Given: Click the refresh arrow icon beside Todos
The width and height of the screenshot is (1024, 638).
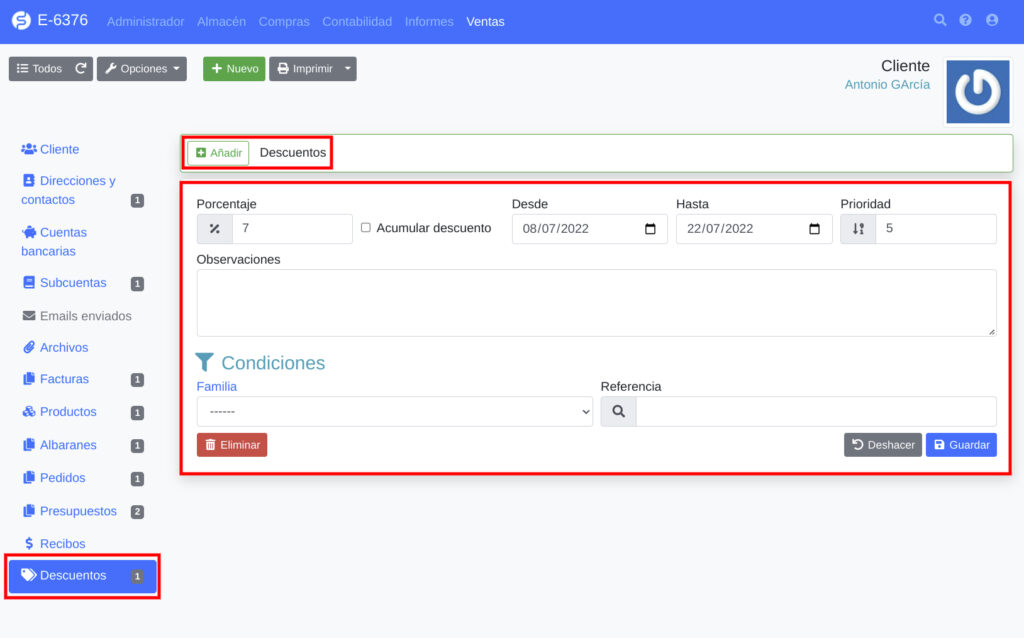Looking at the screenshot, I should tap(81, 69).
